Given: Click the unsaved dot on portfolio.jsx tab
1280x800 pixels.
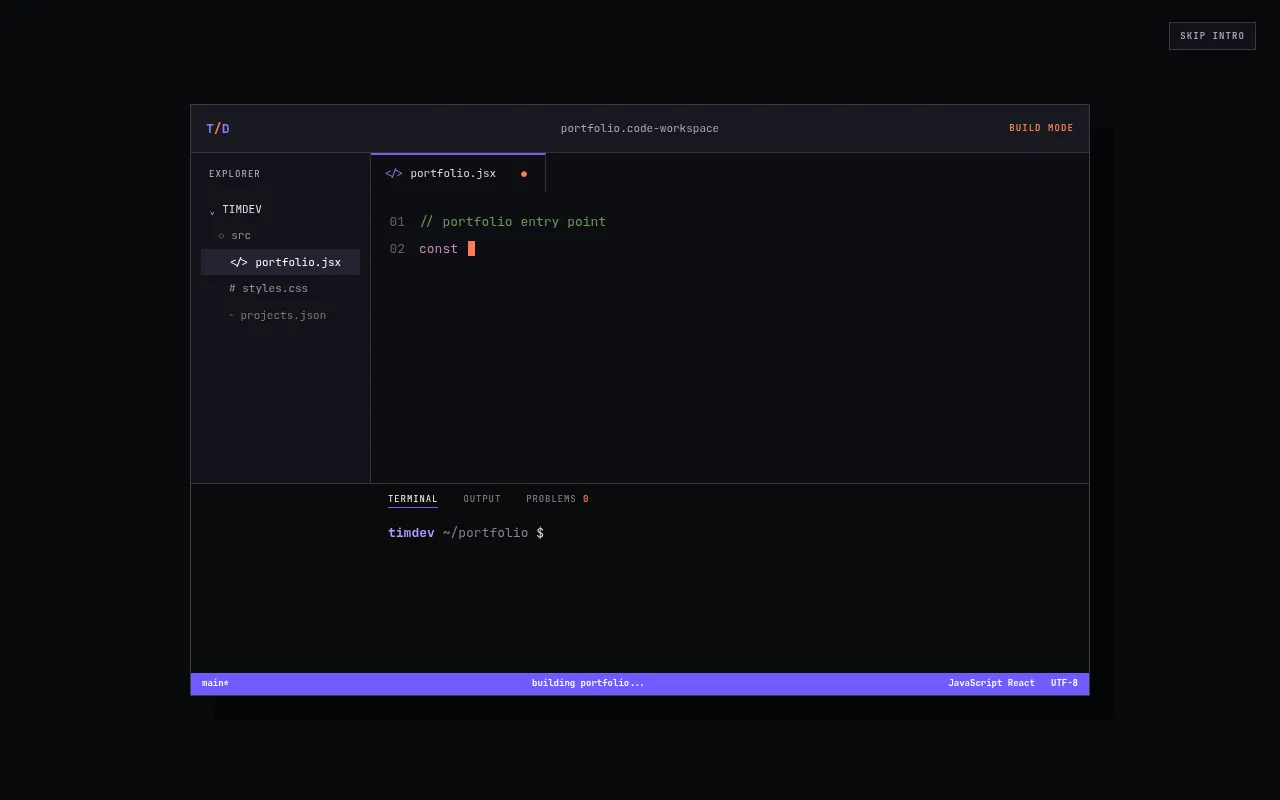Looking at the screenshot, I should pyautogui.click(x=524, y=174).
